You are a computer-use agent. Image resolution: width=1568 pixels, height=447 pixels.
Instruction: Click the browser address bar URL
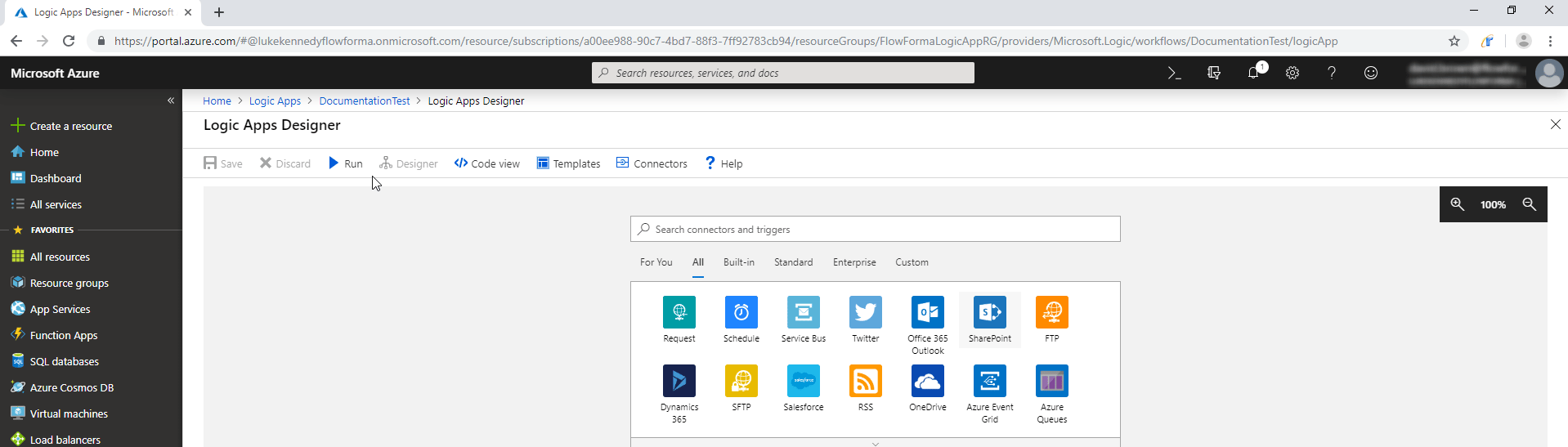tap(726, 41)
